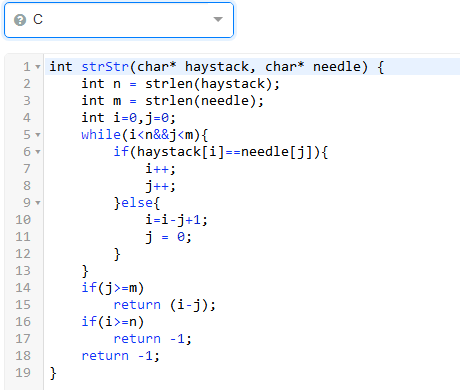Click the closing brace on line 12
This screenshot has height=390, width=460.
pos(117,254)
